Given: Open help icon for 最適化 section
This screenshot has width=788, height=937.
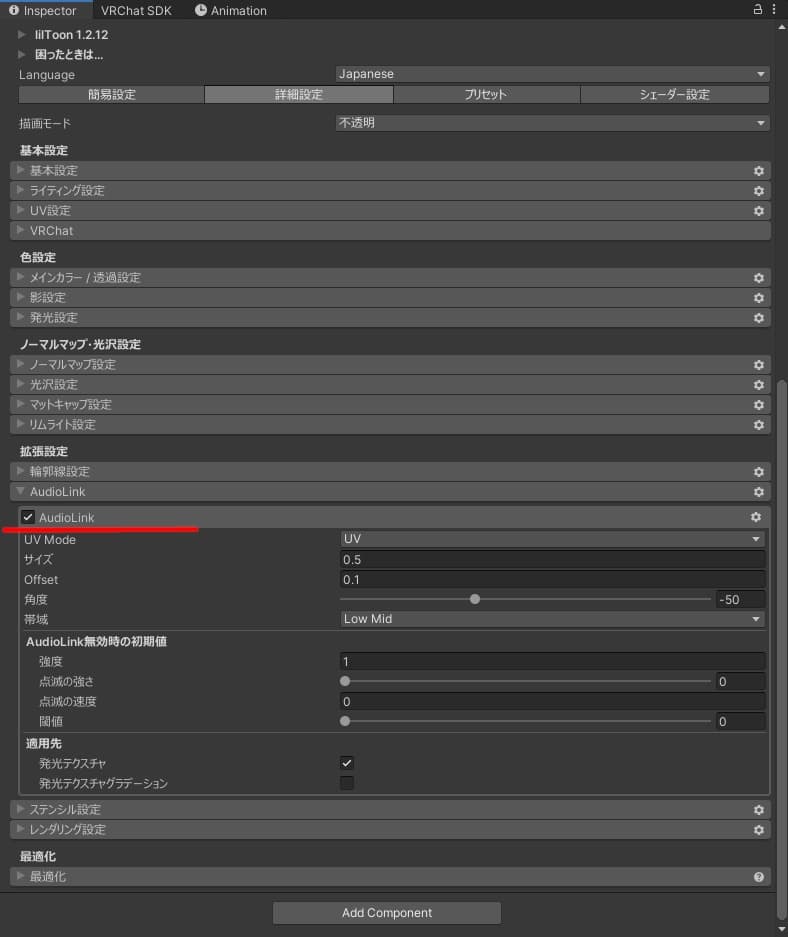Looking at the screenshot, I should coord(759,877).
